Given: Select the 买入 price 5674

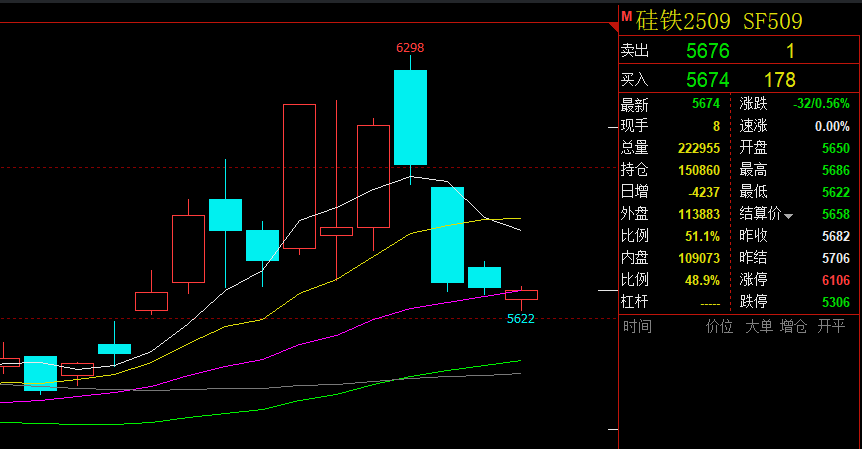Looking at the screenshot, I should 707,79.
